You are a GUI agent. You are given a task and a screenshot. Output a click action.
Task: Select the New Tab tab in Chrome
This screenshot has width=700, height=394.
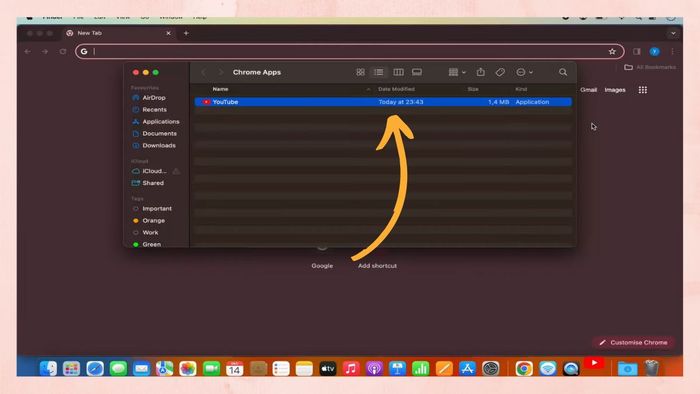click(x=118, y=33)
